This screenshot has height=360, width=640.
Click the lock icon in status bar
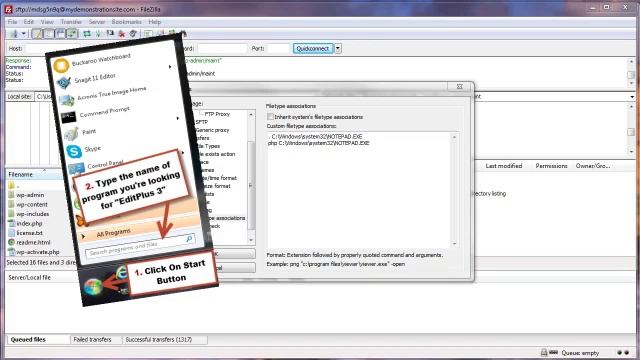click(544, 353)
